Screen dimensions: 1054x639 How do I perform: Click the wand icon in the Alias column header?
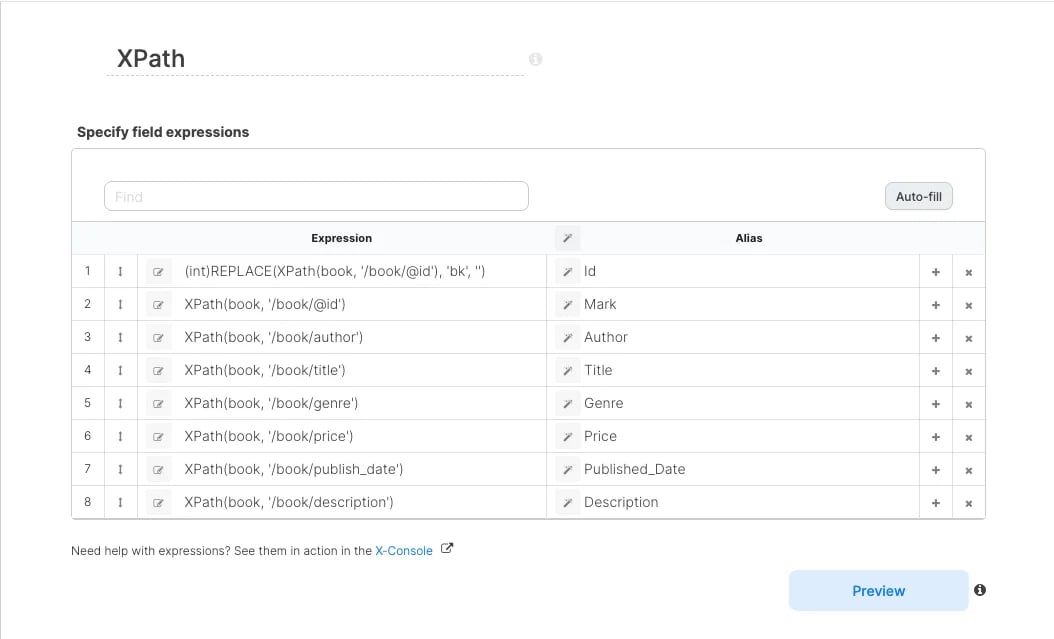coord(567,238)
